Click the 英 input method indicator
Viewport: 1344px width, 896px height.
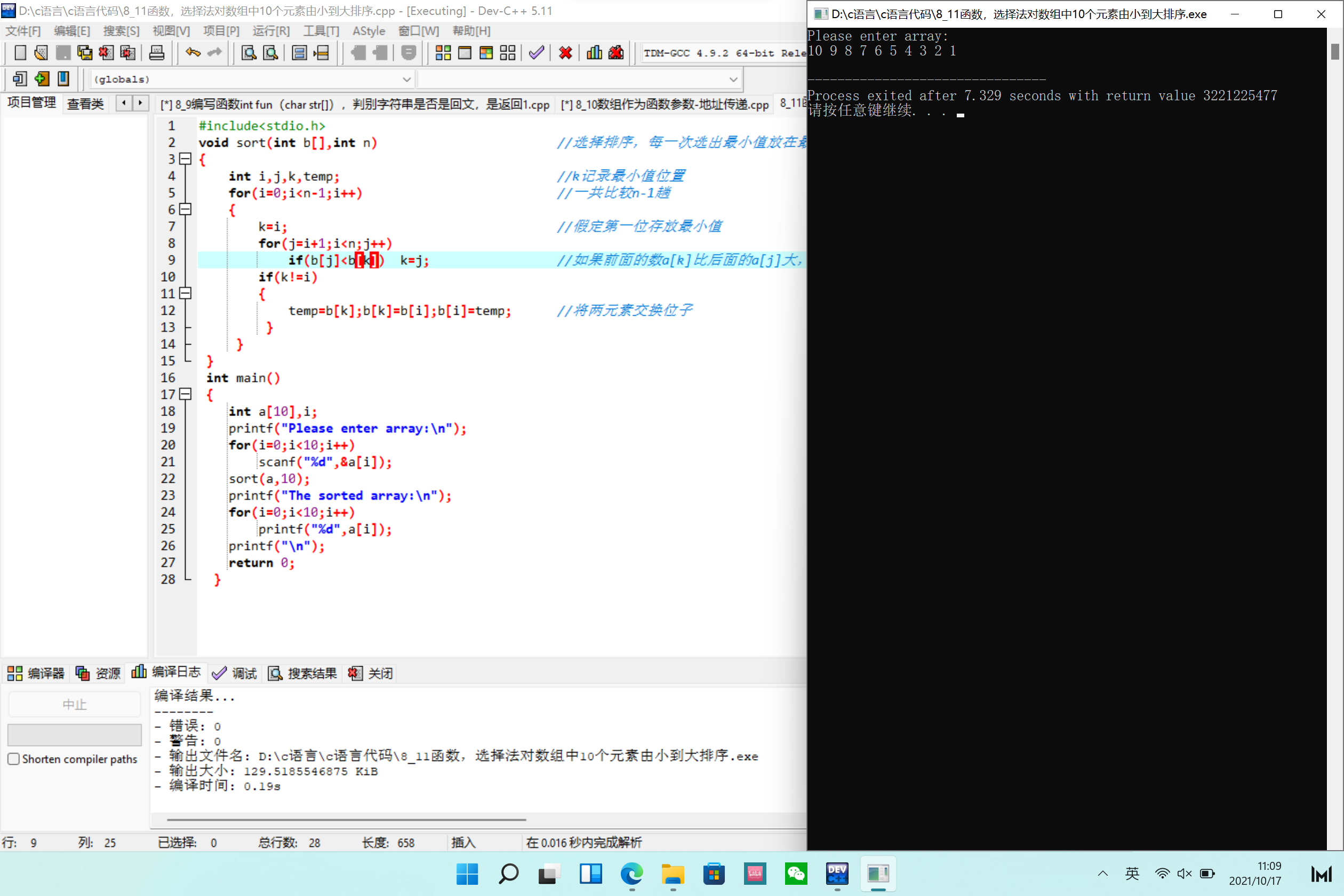click(1131, 873)
